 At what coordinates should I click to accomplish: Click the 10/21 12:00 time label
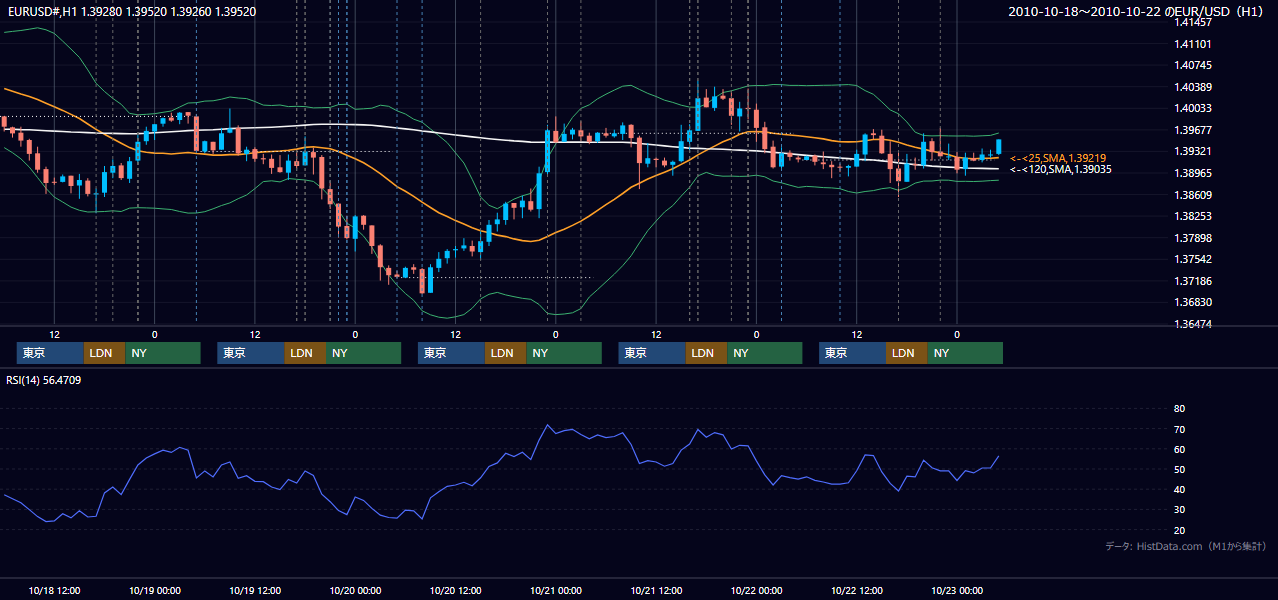pos(656,590)
